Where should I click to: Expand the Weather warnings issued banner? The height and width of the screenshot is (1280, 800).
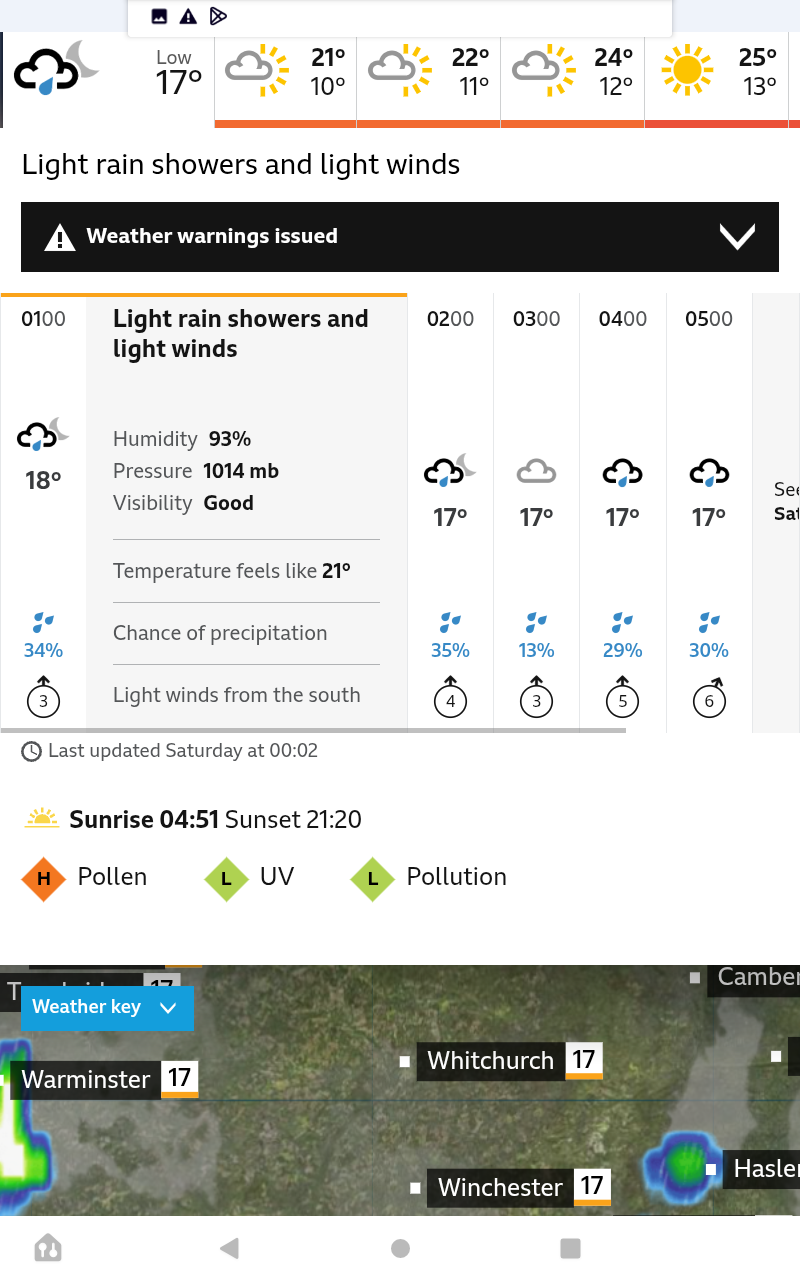[400, 237]
